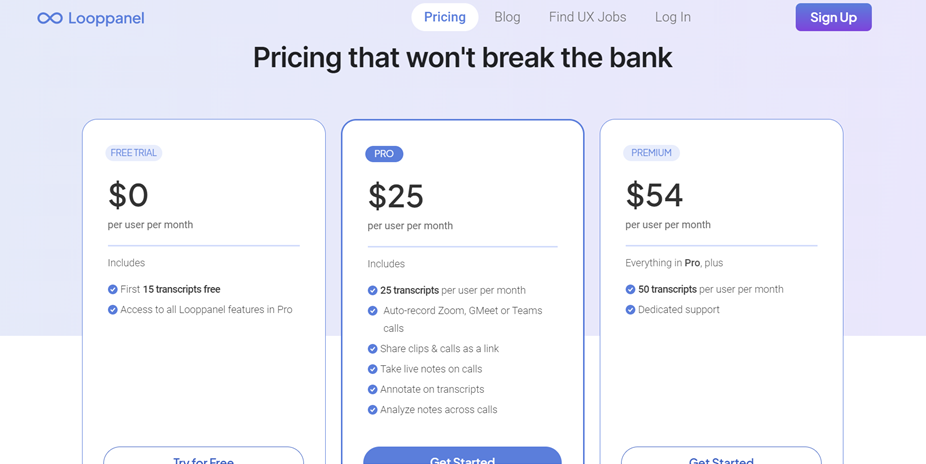Click Get Started under Premium plan
Image resolution: width=926 pixels, height=464 pixels.
pyautogui.click(x=721, y=456)
